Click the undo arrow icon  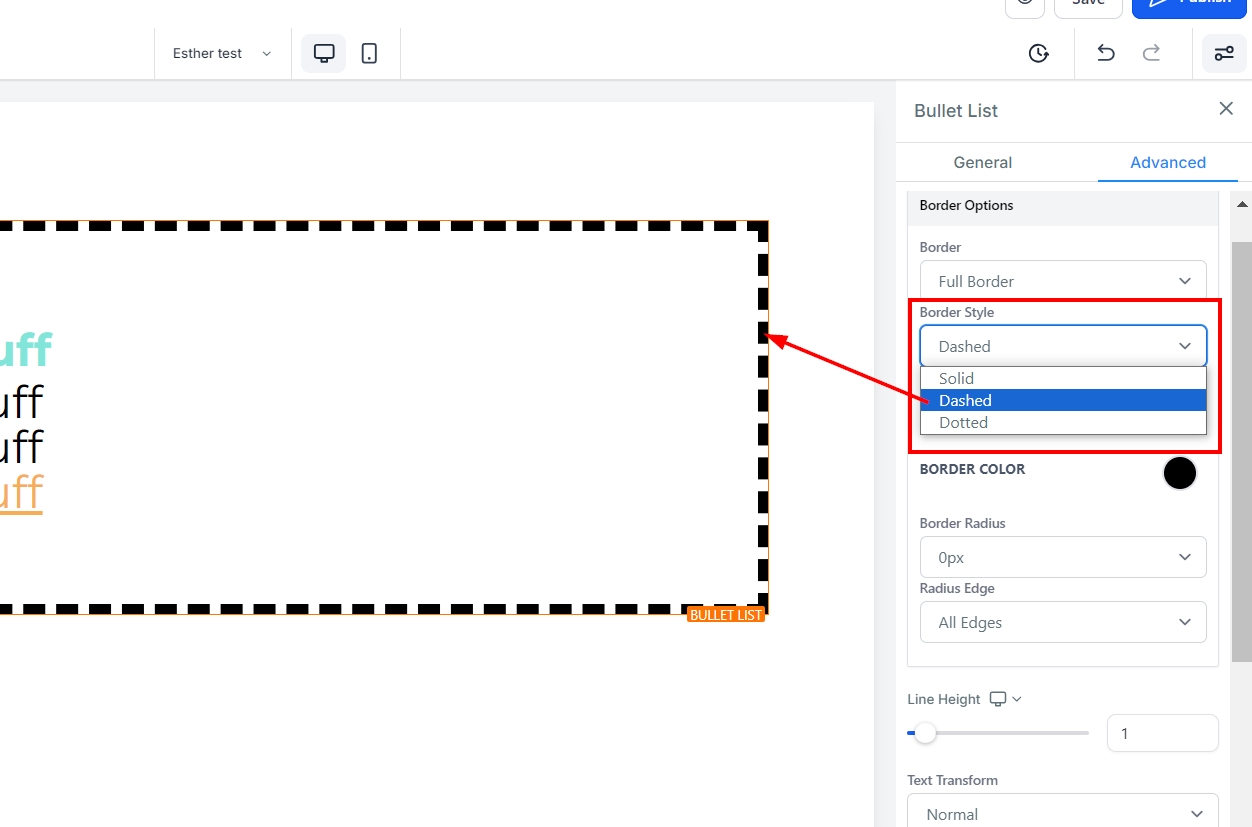(1105, 54)
